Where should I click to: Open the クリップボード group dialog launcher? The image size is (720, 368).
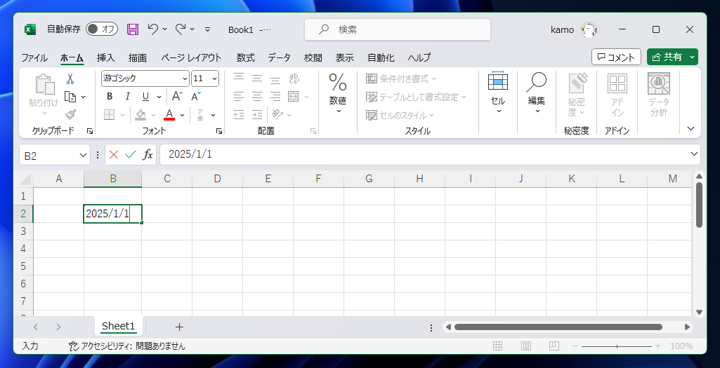[90, 131]
